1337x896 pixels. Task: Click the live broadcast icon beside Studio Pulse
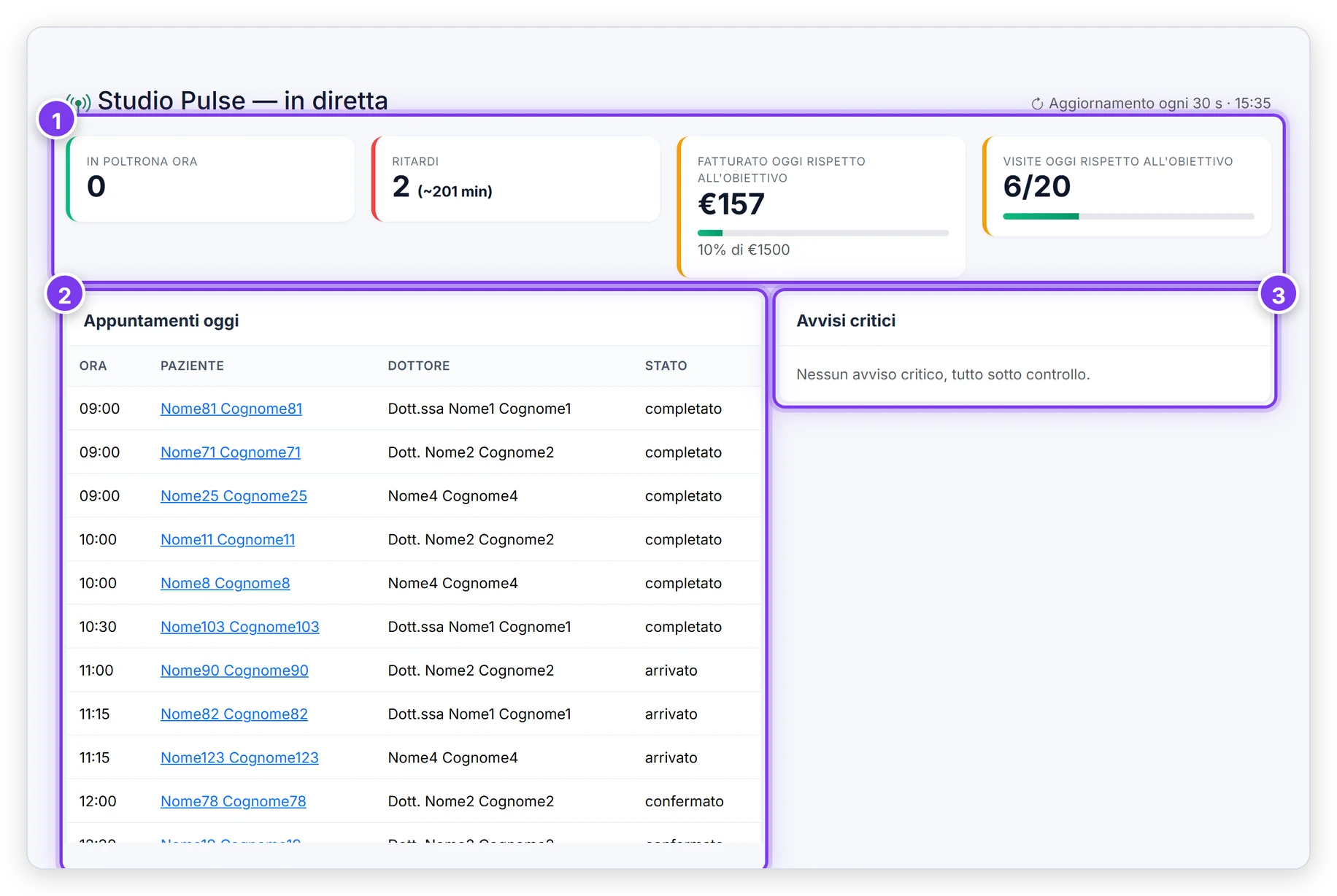point(79,103)
